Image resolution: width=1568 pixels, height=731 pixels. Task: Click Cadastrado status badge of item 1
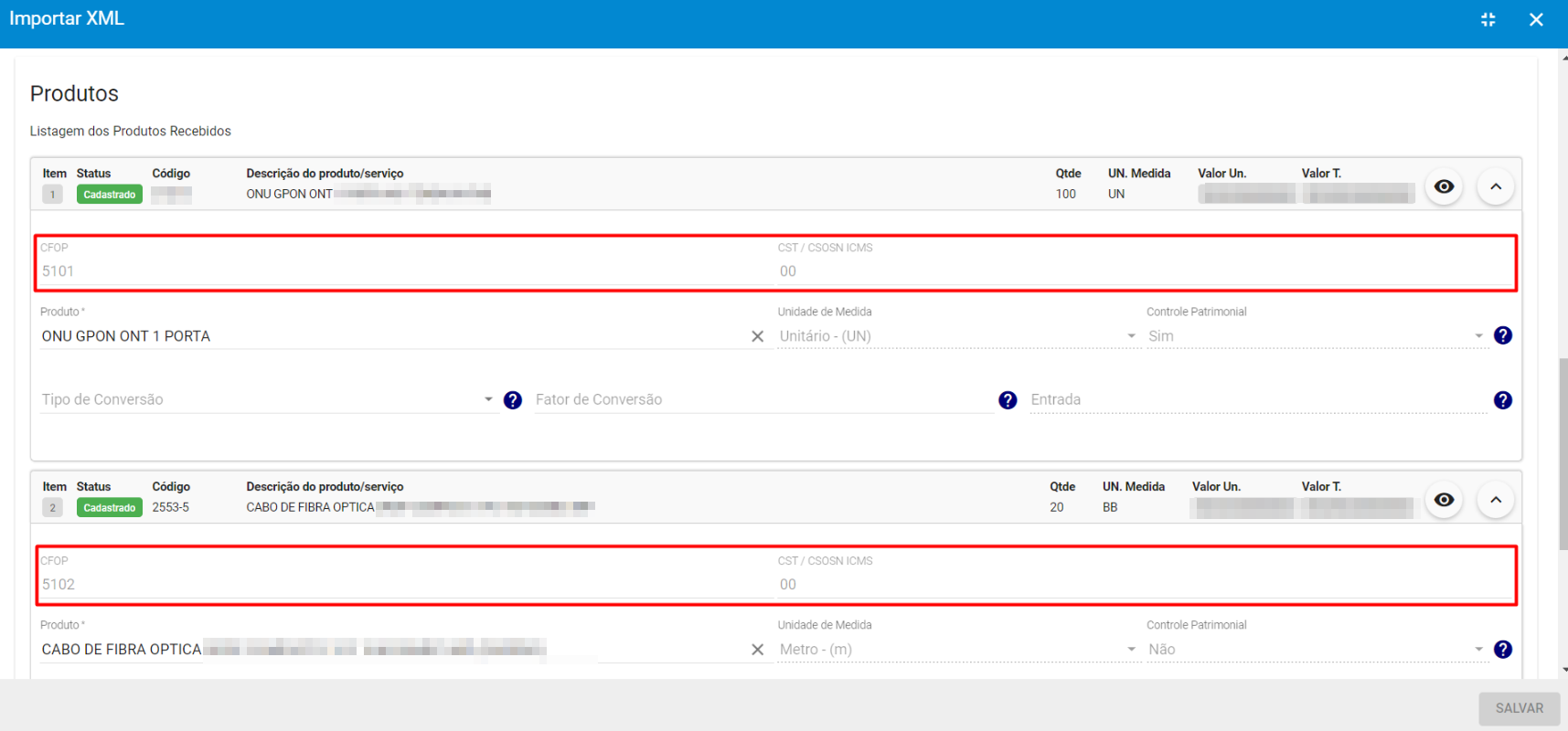[x=110, y=195]
